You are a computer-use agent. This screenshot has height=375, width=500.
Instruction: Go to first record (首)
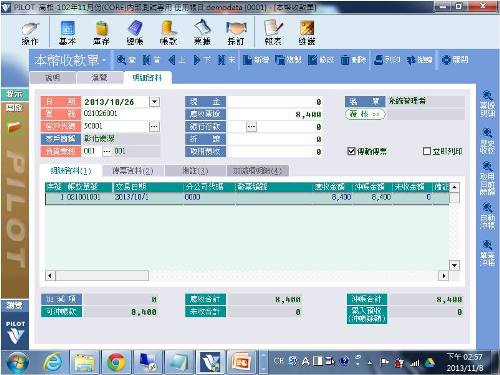151,60
